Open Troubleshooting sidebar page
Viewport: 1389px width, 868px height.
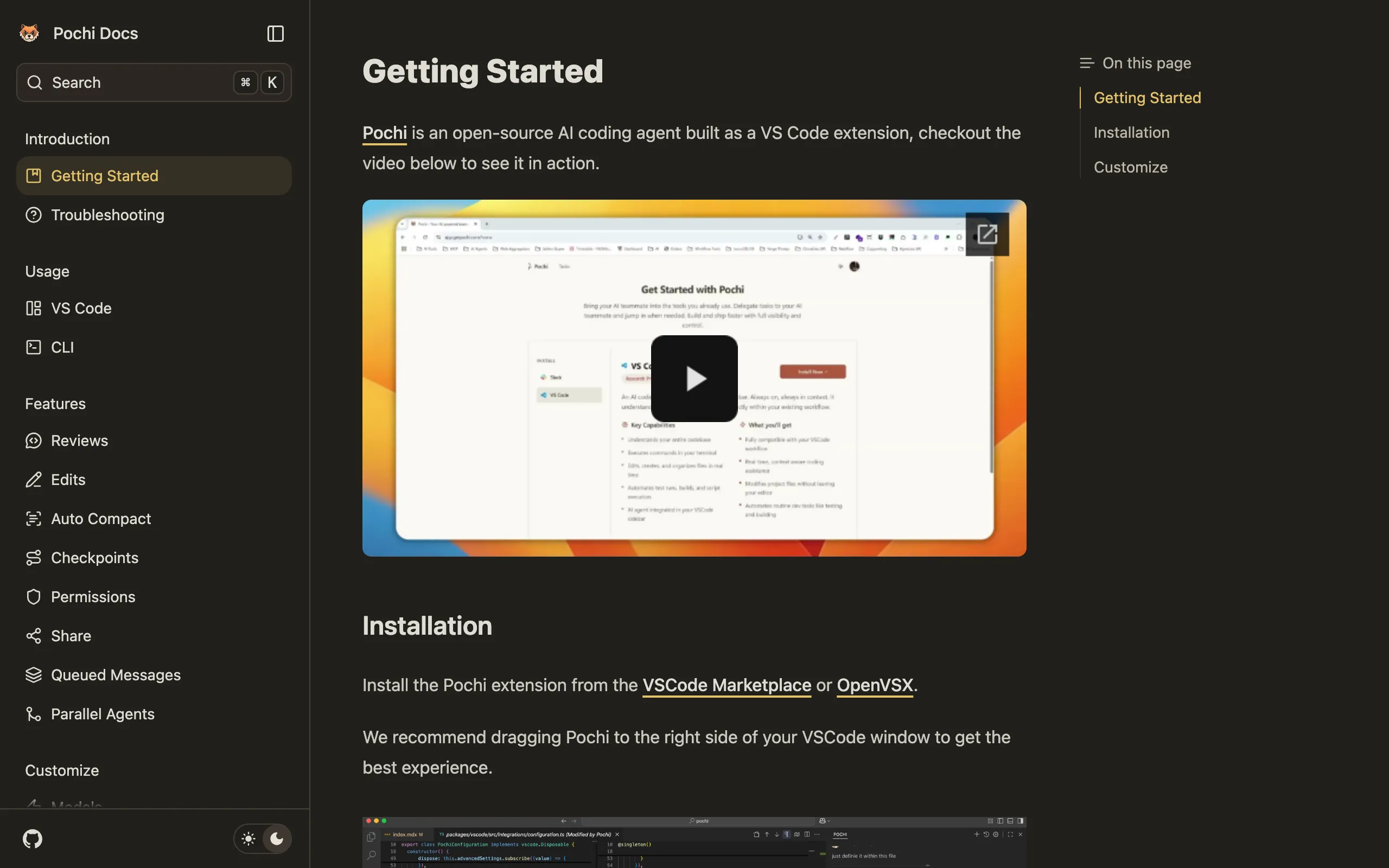tap(154, 215)
